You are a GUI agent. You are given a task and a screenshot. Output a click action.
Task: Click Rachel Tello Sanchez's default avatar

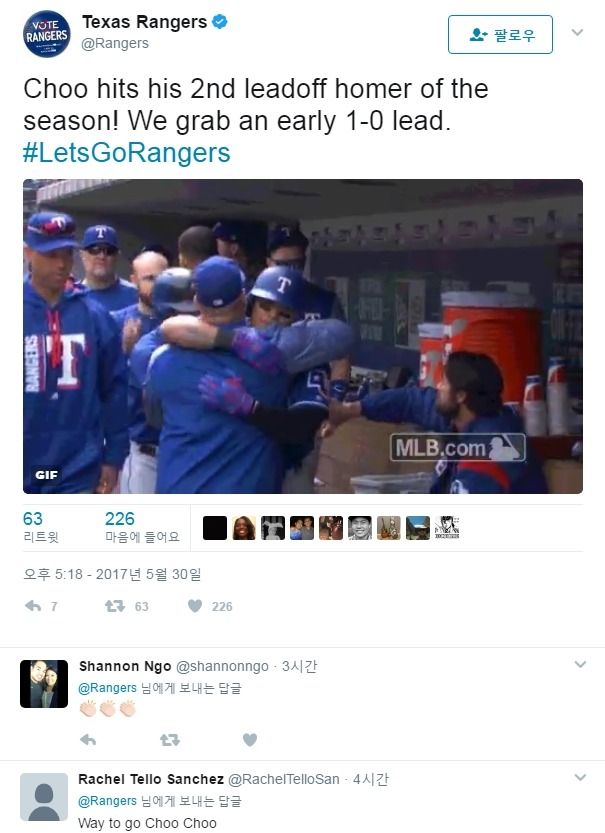(x=44, y=797)
